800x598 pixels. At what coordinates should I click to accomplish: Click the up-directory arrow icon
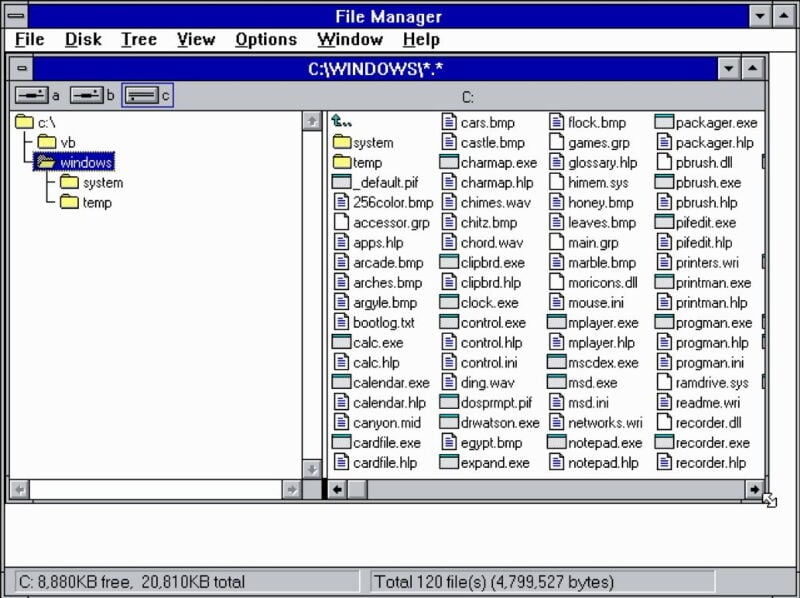341,122
